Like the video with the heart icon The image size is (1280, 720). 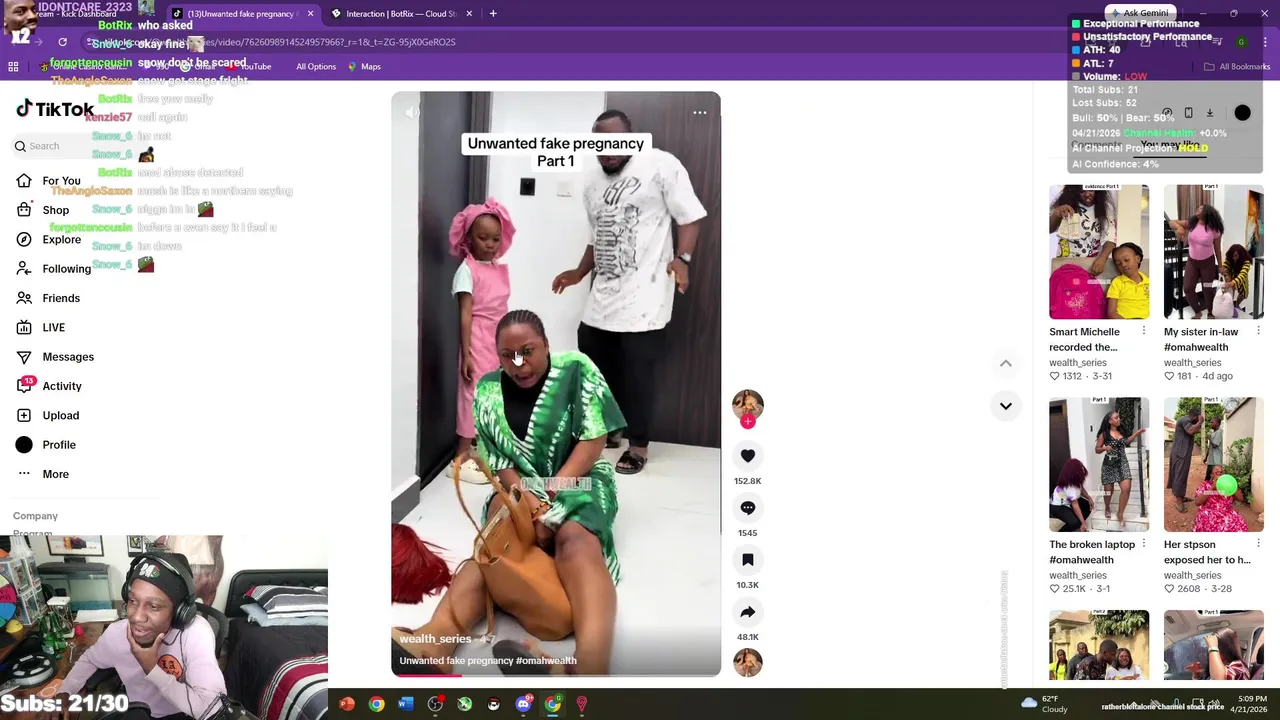click(x=747, y=456)
